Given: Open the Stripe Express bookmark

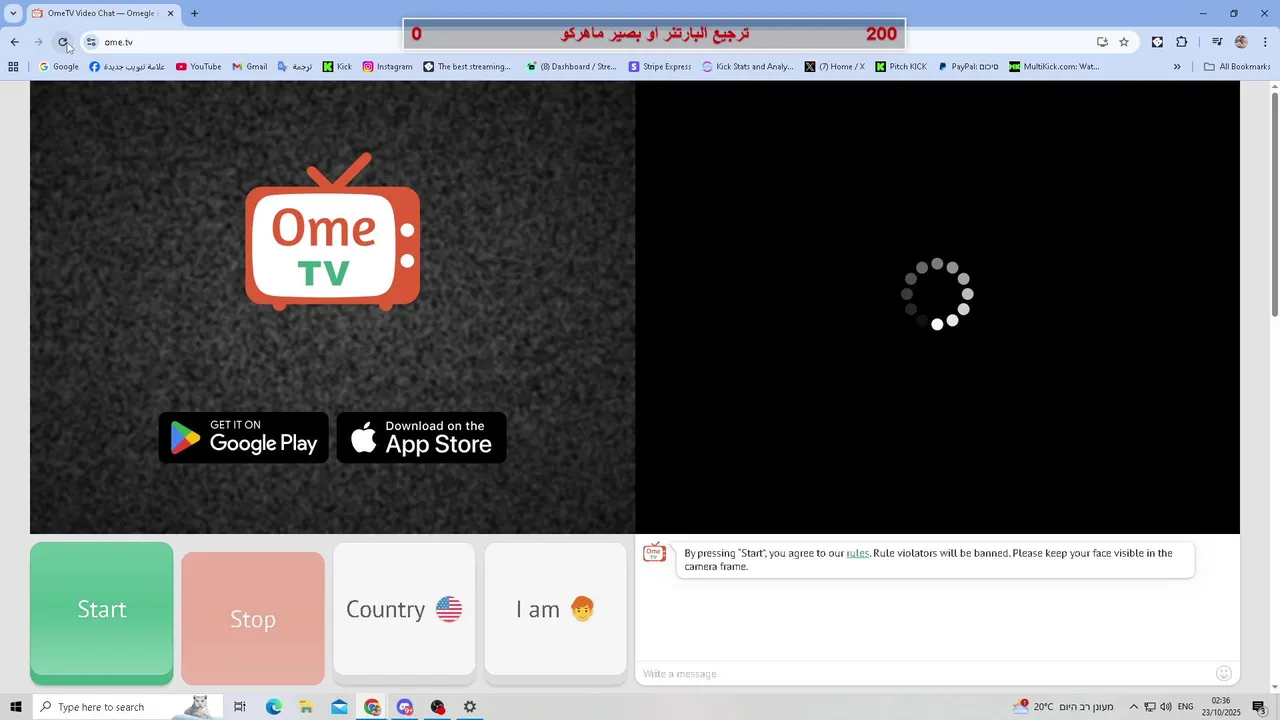Looking at the screenshot, I should coord(660,67).
